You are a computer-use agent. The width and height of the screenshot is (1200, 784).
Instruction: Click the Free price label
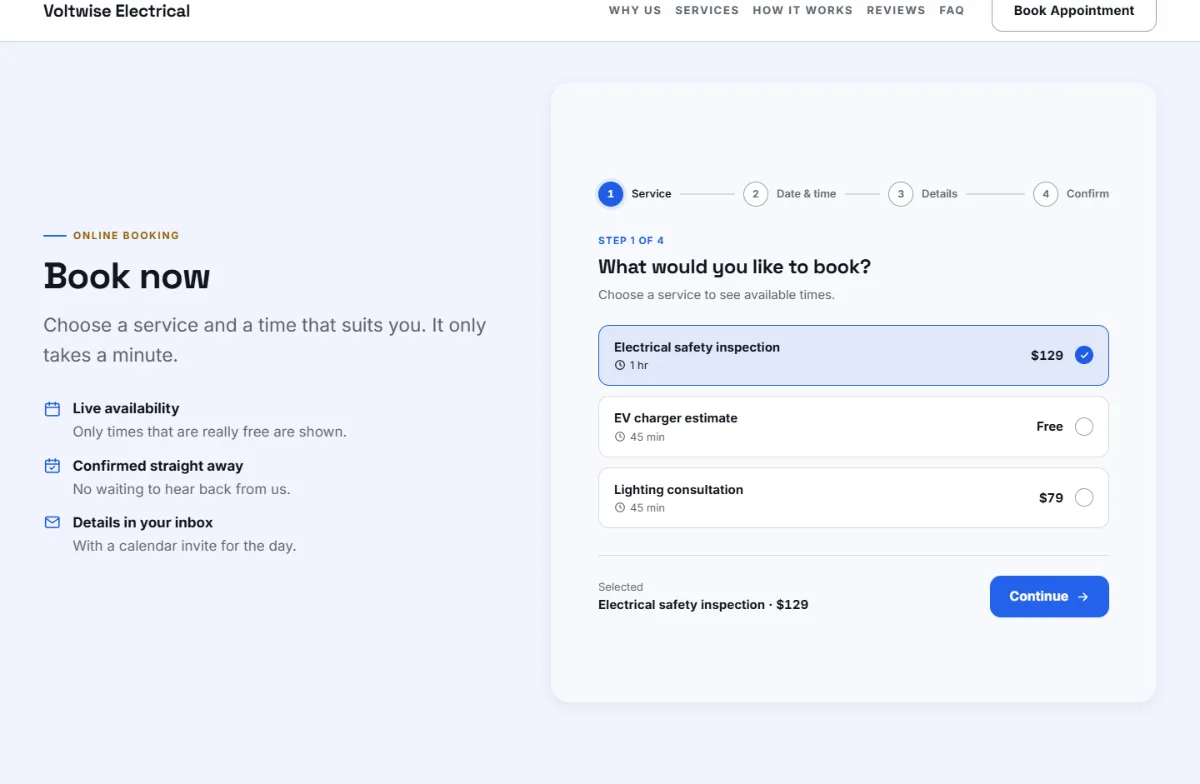[x=1050, y=427]
